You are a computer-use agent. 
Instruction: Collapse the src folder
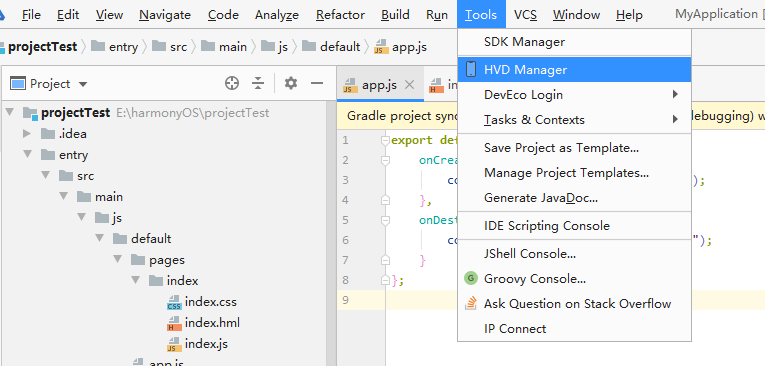pyautogui.click(x=46, y=175)
